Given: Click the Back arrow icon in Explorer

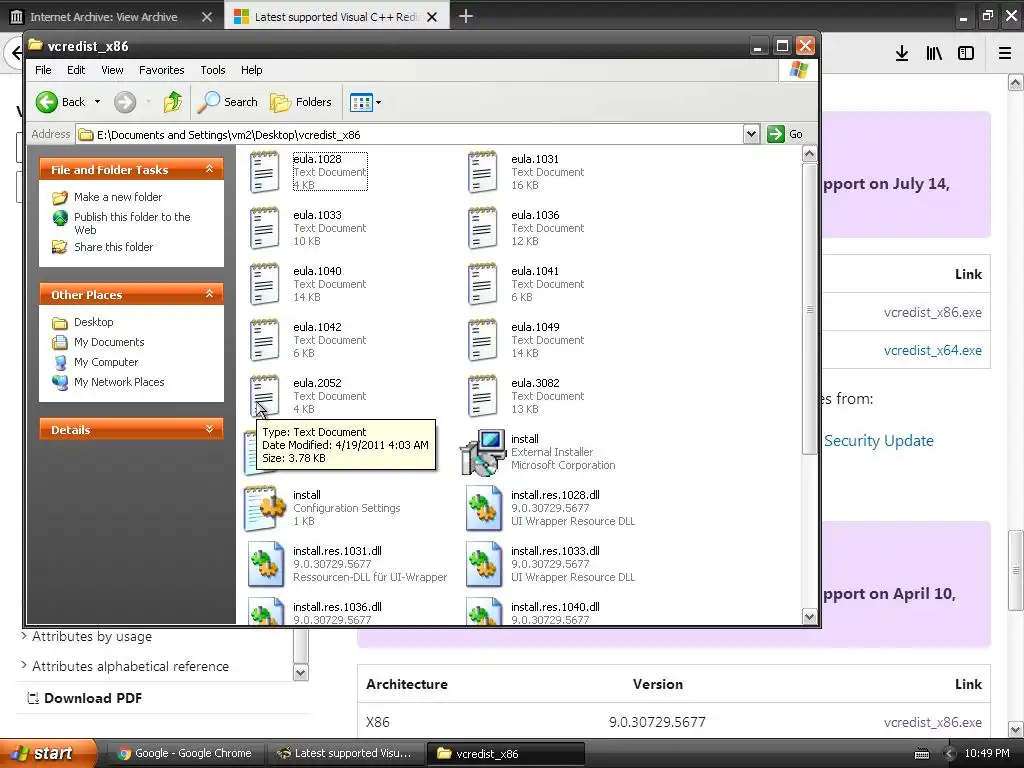Looking at the screenshot, I should (x=46, y=102).
